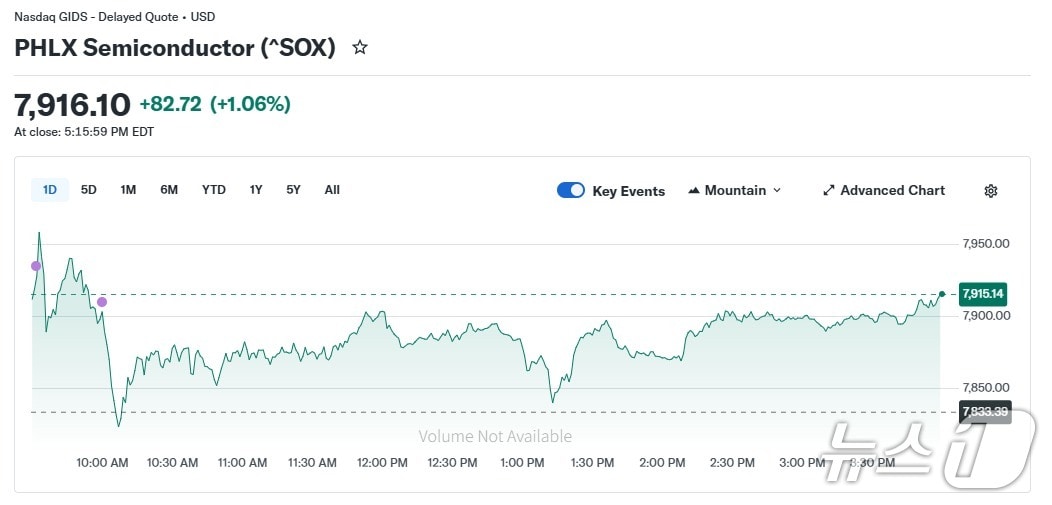Viewport: 1052px width, 505px height.
Task: Click the green dot at chart's end
Action: coord(941,294)
